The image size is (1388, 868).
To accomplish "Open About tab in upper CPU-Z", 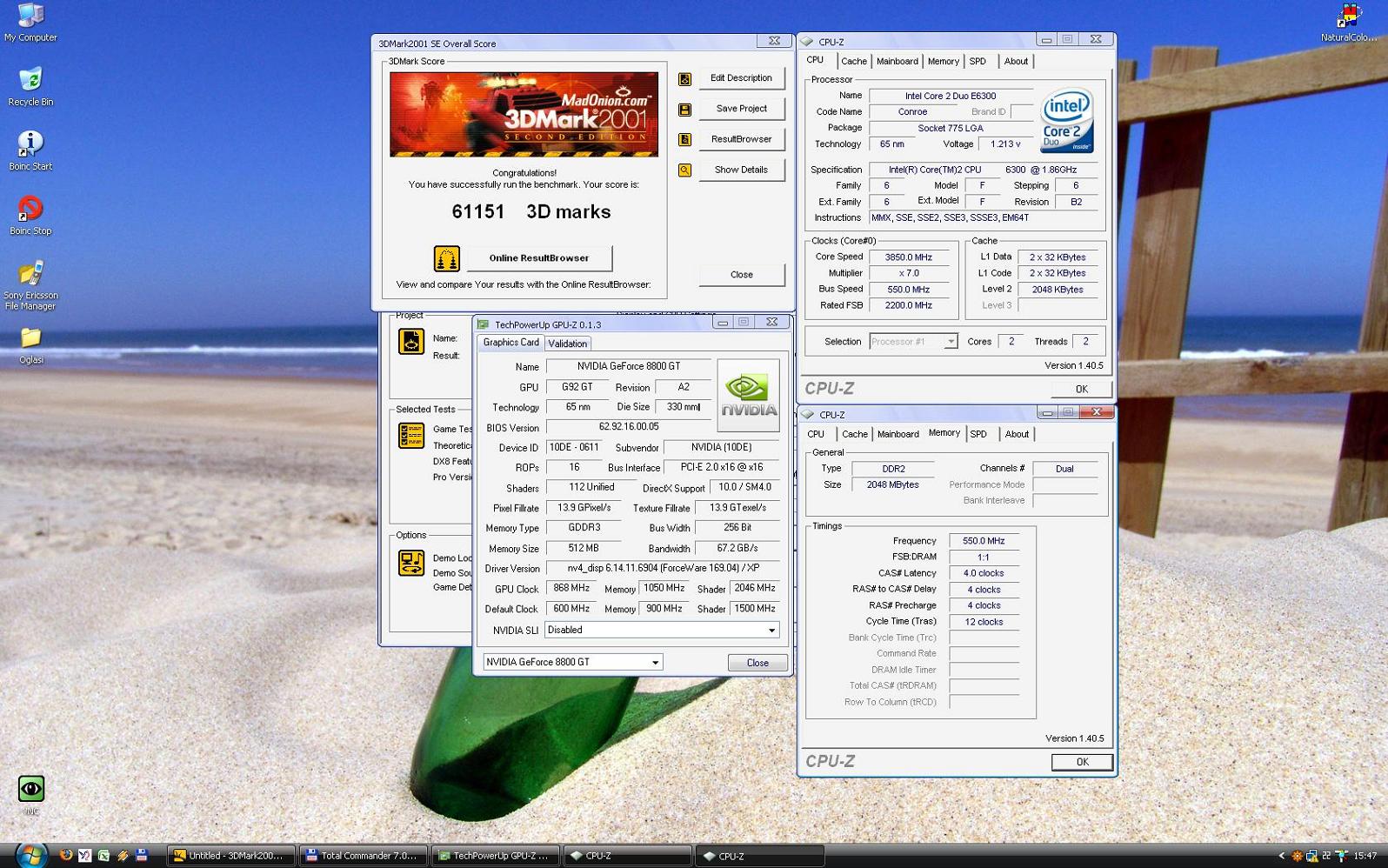I will [1016, 62].
